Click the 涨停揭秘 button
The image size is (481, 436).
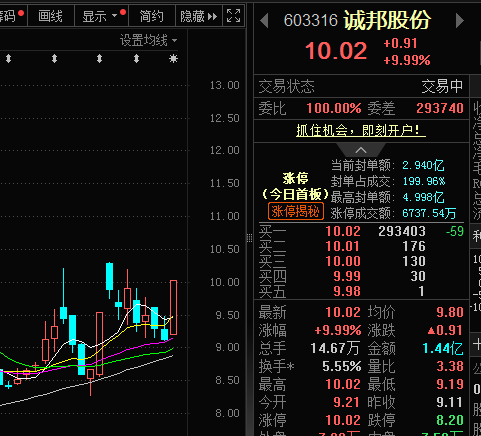pyautogui.click(x=296, y=211)
